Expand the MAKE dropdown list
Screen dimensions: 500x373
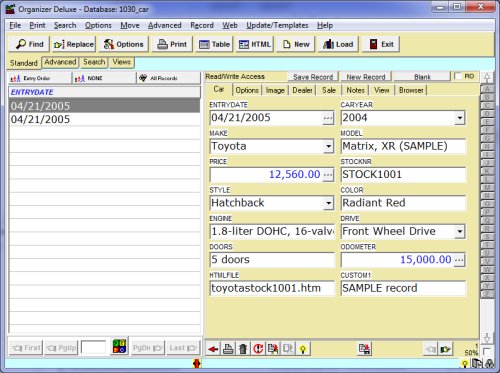(x=328, y=146)
